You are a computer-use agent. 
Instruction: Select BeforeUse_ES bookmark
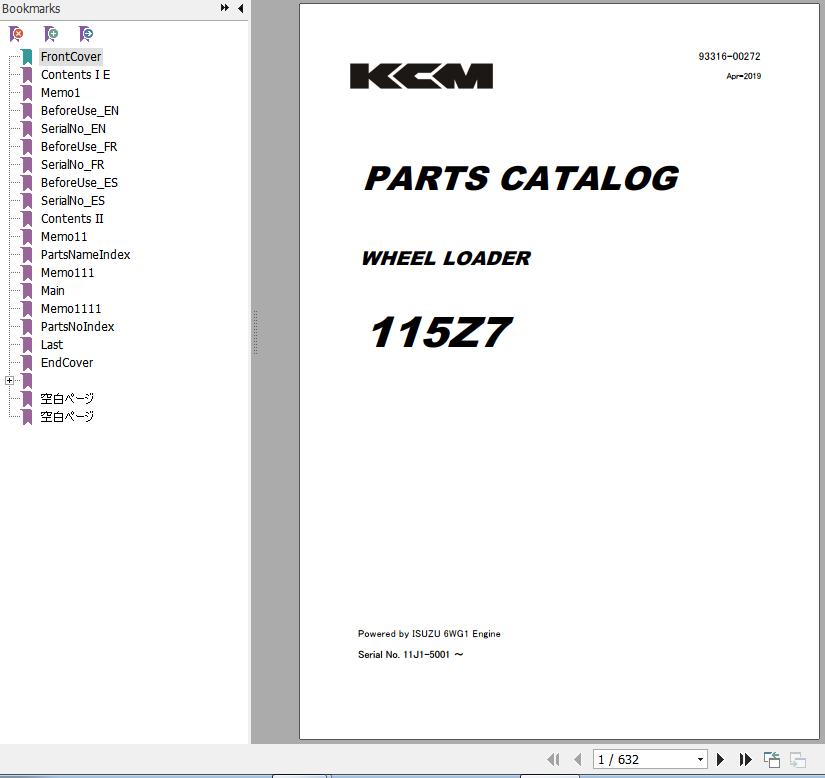click(79, 183)
